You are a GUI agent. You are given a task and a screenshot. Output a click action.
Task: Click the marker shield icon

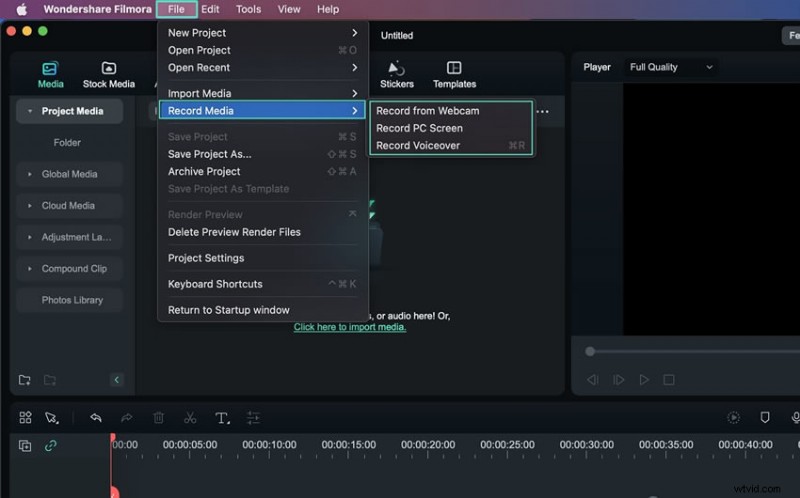coord(765,417)
